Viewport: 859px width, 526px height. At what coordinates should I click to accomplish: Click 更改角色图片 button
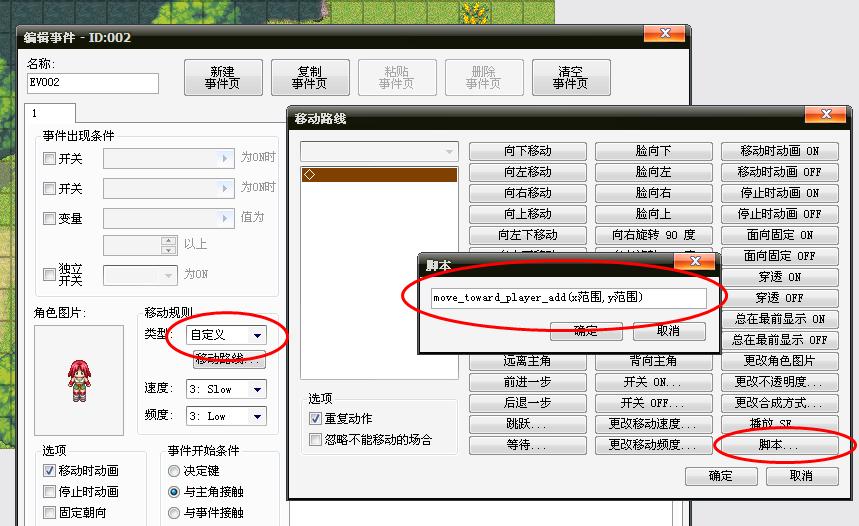click(780, 361)
